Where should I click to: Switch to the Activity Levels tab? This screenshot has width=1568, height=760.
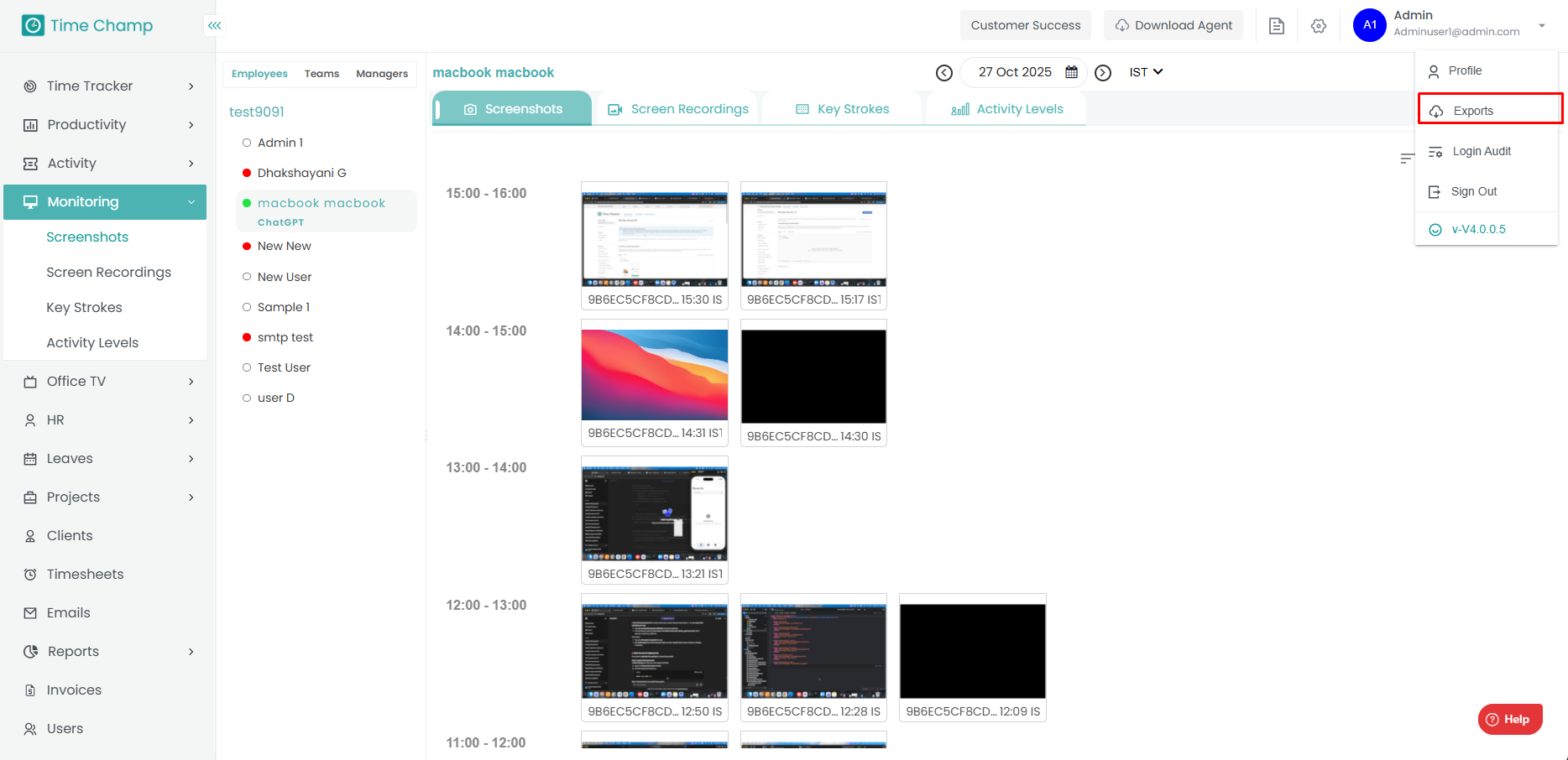pos(1006,109)
